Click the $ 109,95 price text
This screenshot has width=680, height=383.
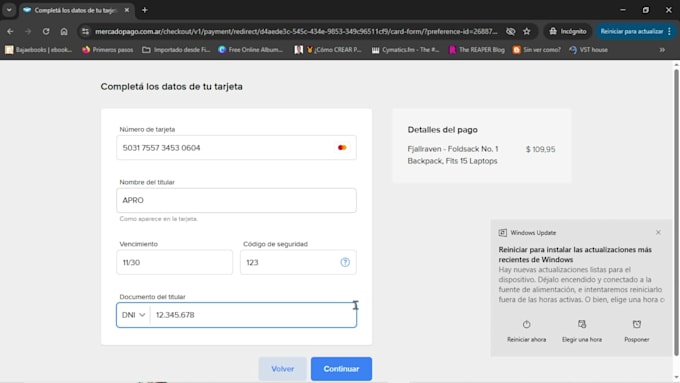(540, 149)
